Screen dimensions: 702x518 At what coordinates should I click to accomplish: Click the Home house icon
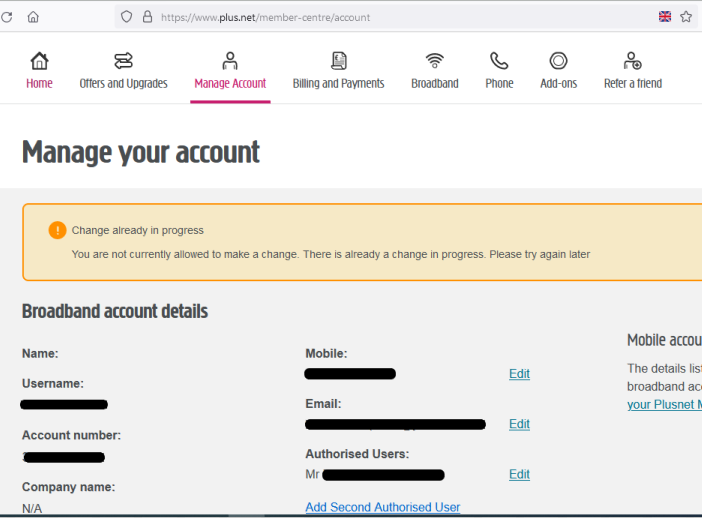[39, 61]
